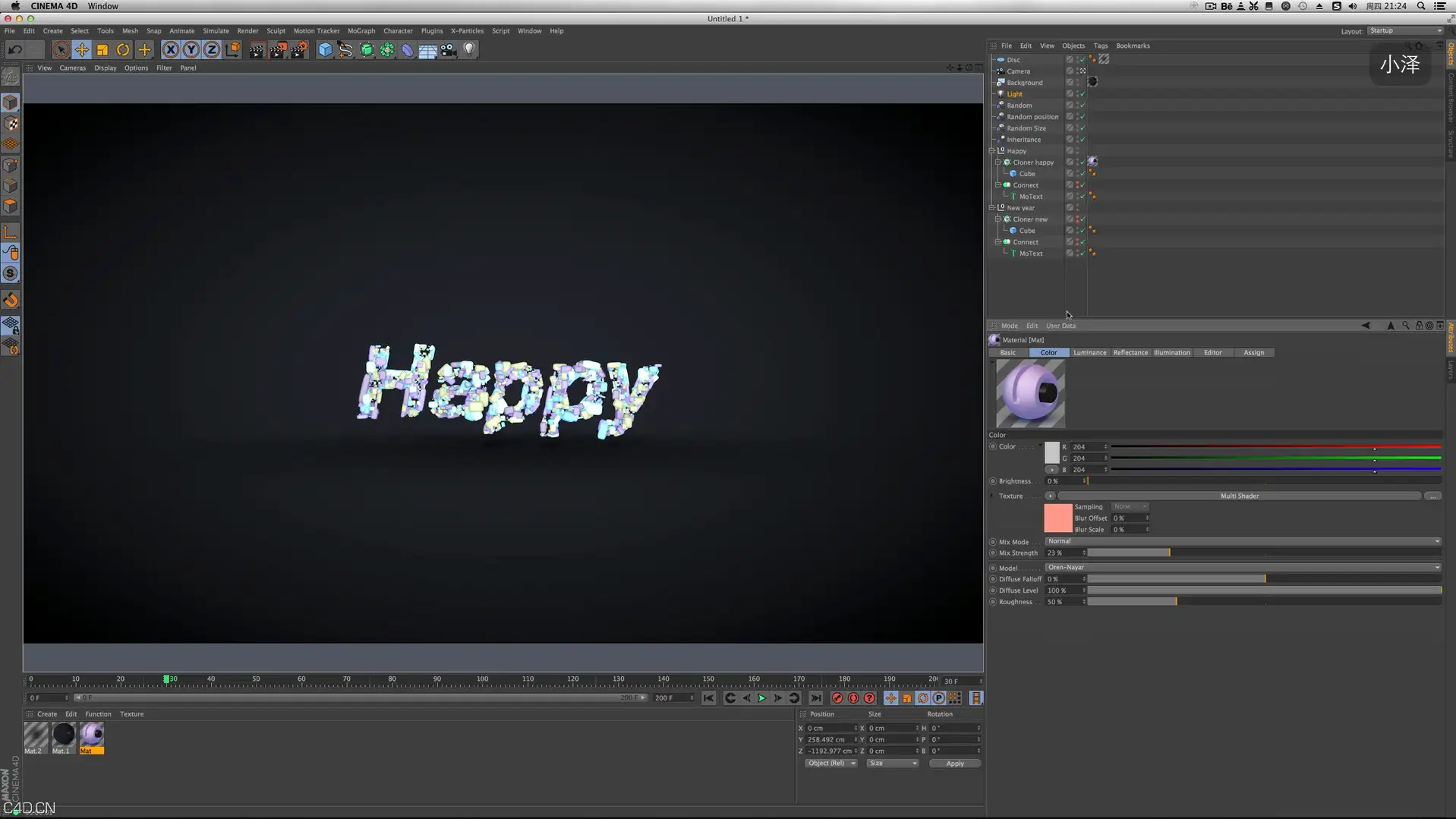Click the Undo arrow in the toolbar
The image size is (1456, 819).
(14, 50)
